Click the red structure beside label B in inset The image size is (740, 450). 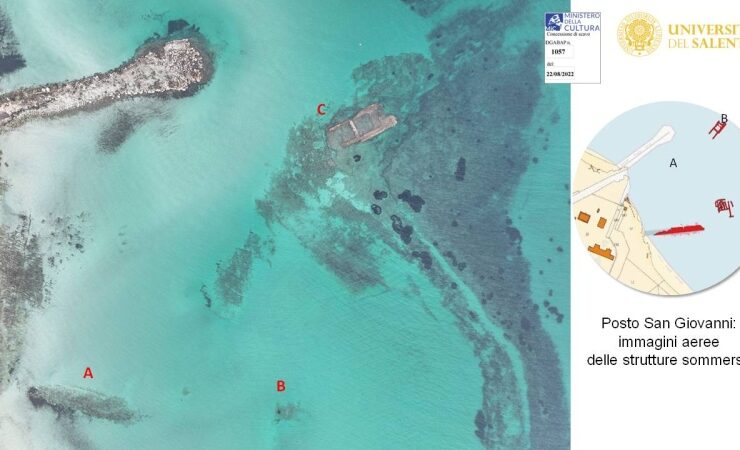718,127
